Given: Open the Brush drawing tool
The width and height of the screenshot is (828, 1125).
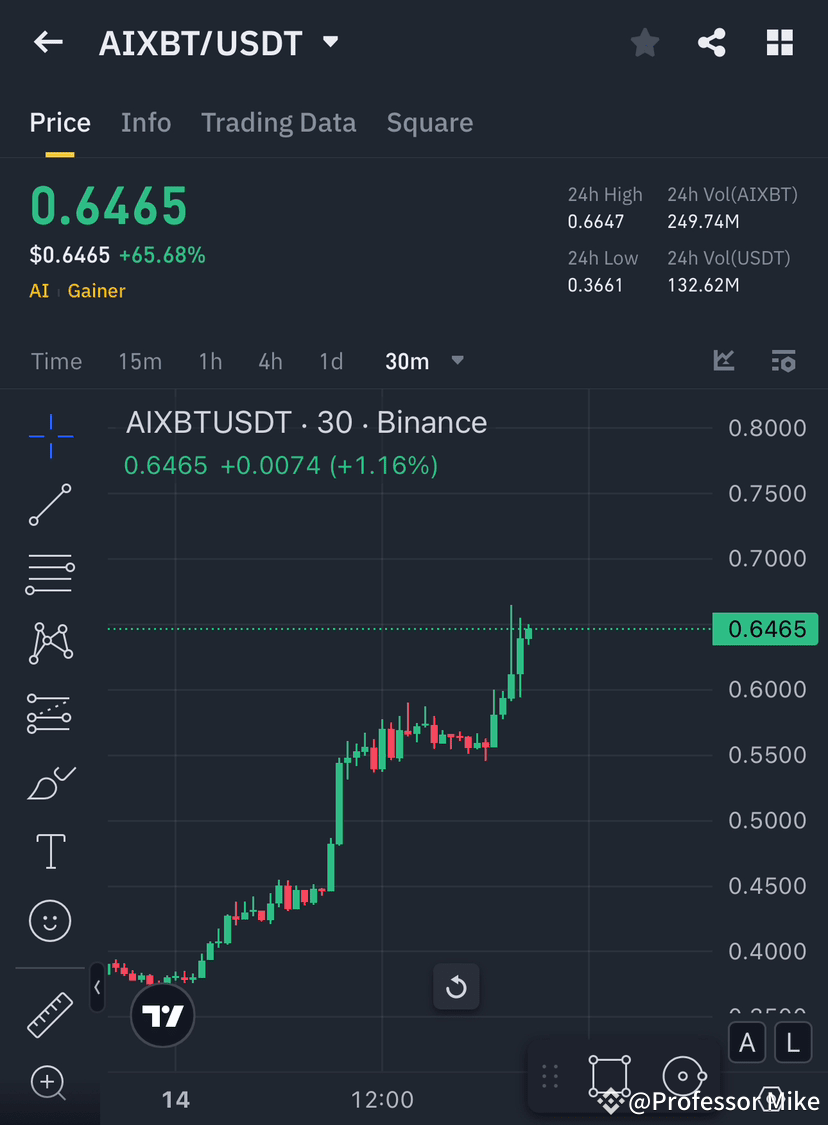Looking at the screenshot, I should 50,783.
